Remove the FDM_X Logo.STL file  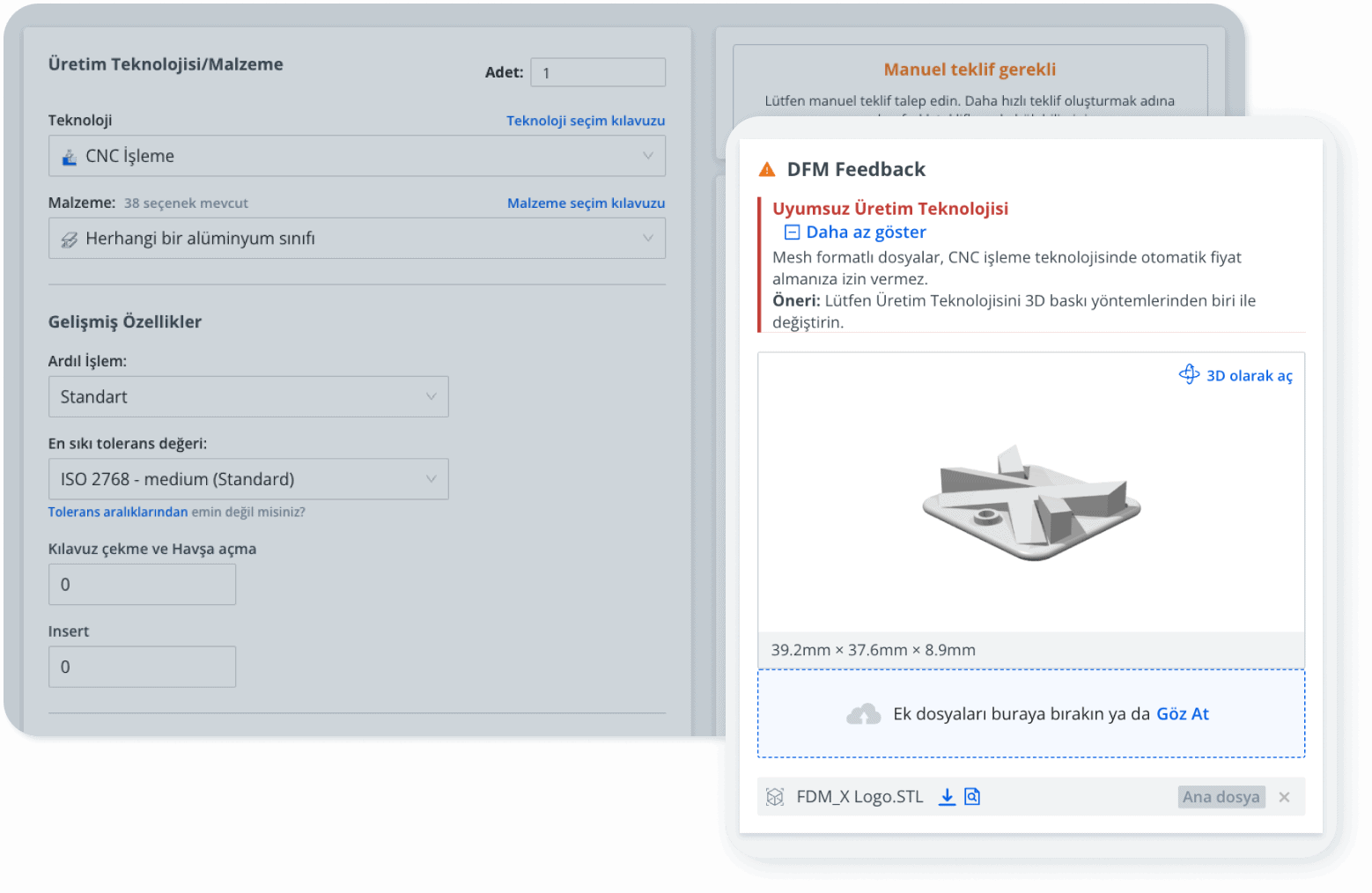[x=1284, y=797]
